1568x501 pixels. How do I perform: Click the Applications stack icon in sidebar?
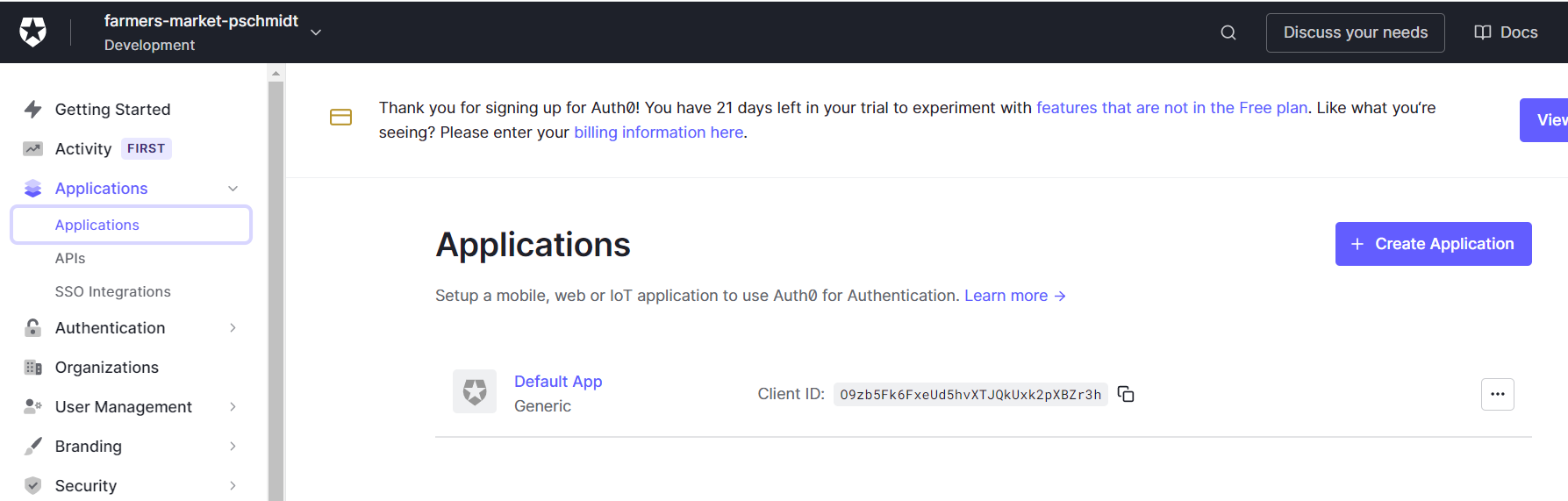click(x=33, y=188)
